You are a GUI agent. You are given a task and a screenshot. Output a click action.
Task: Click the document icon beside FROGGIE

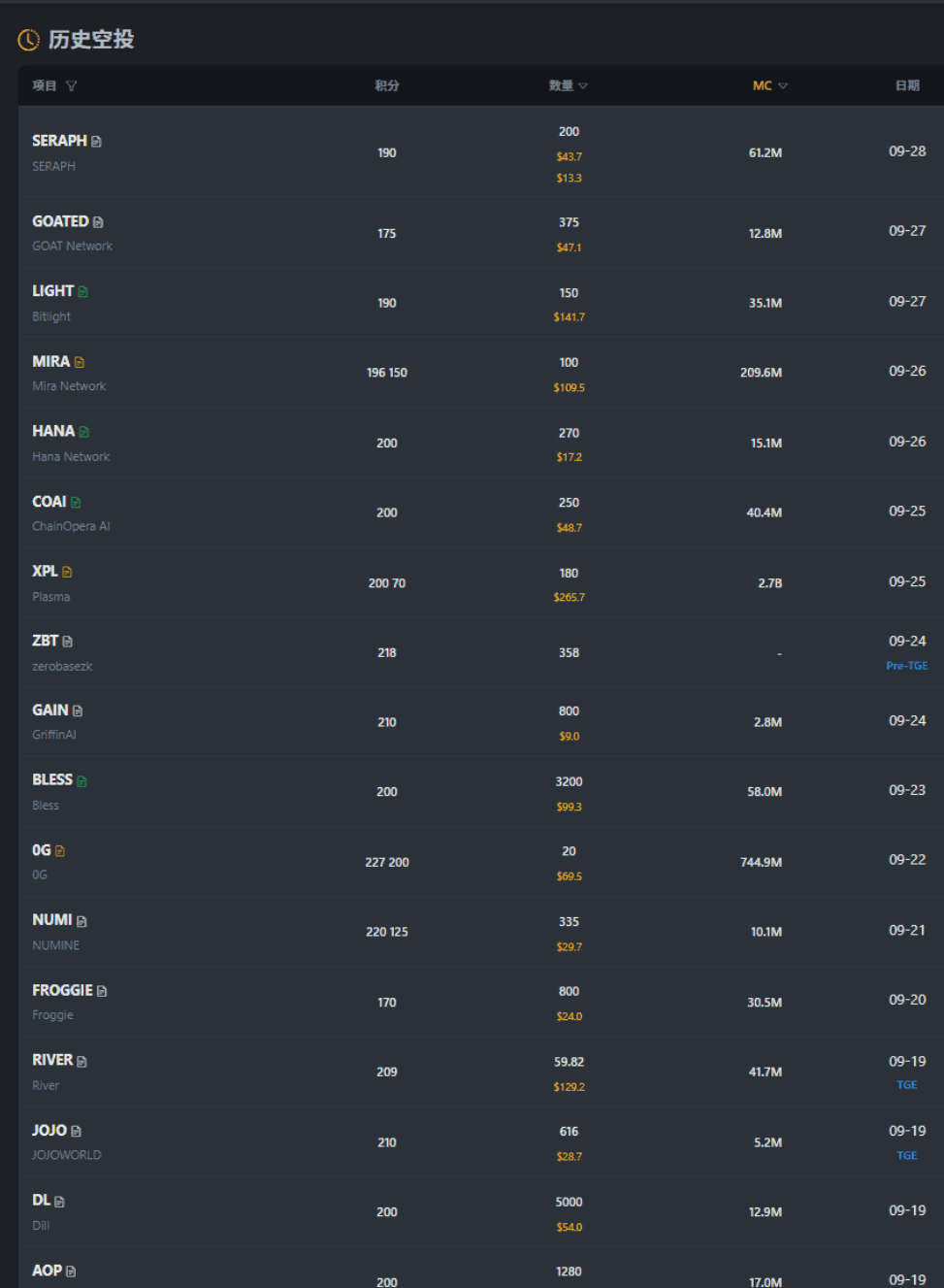[102, 991]
